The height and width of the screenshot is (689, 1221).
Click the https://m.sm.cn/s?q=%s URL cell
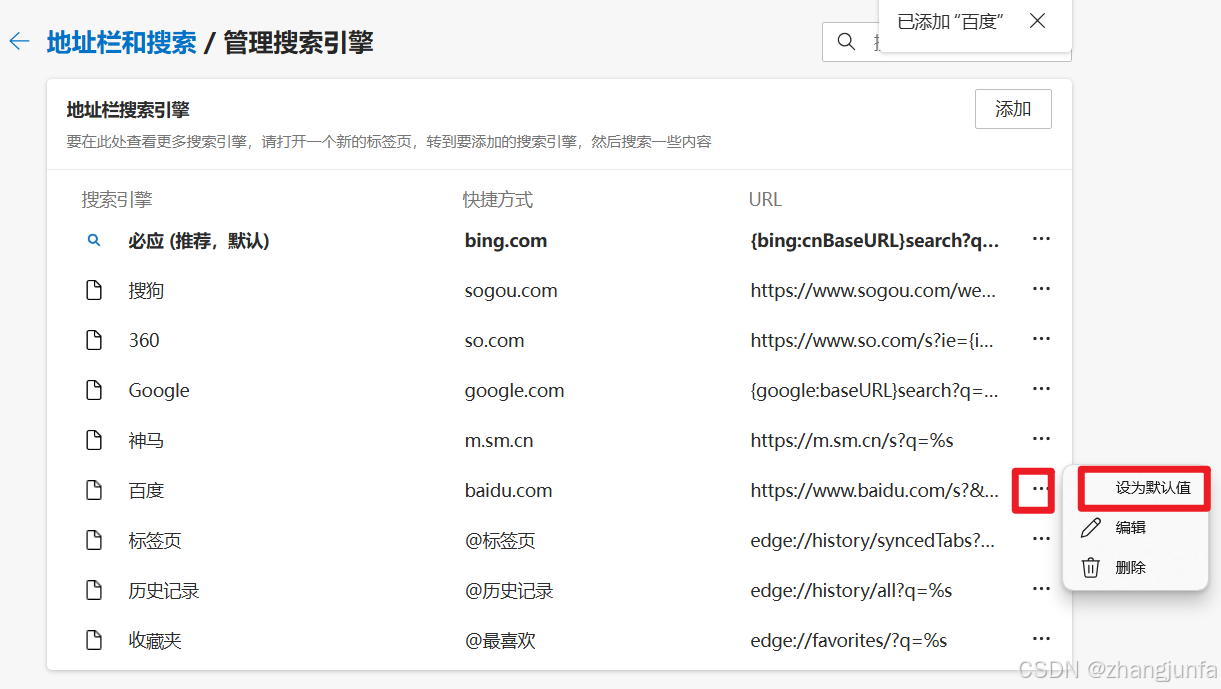pyautogui.click(x=852, y=441)
